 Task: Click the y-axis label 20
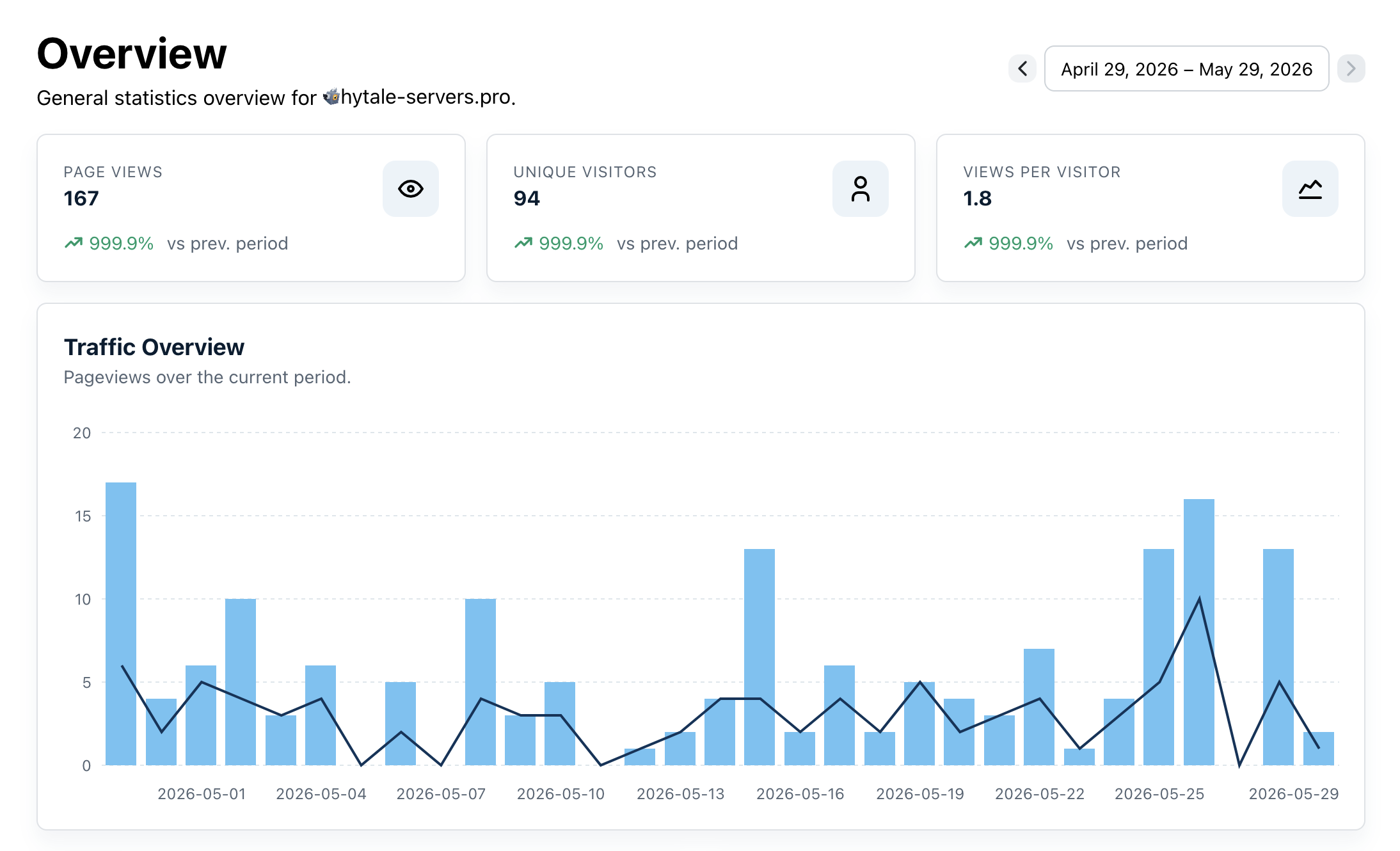[82, 433]
